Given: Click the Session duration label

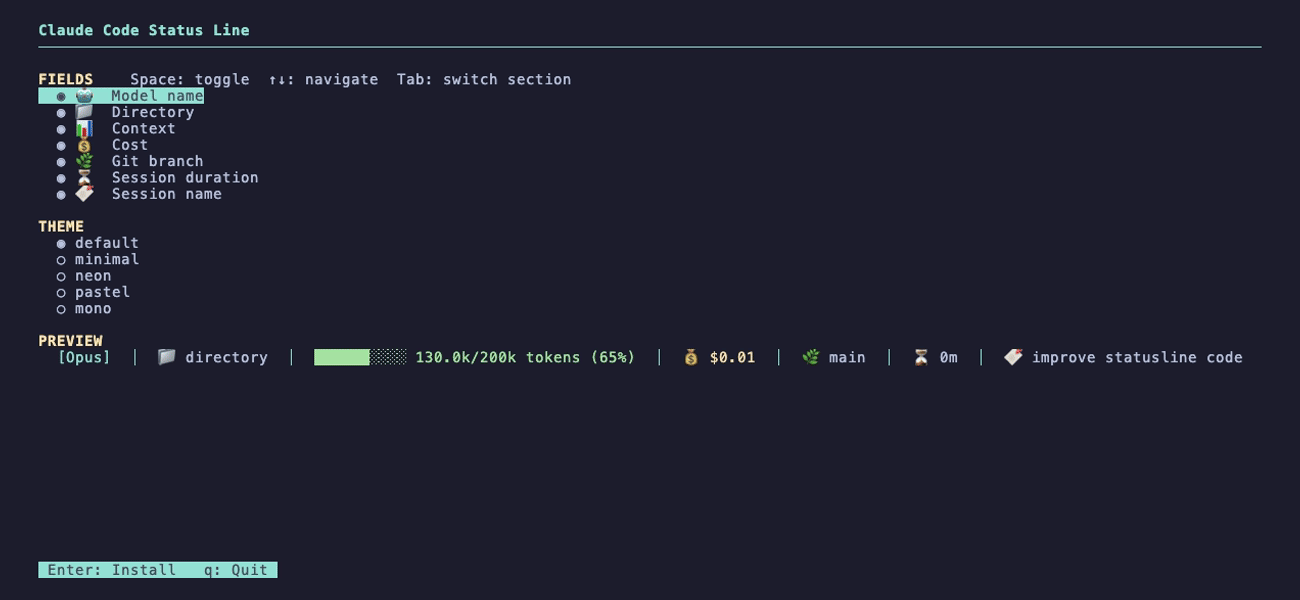Looking at the screenshot, I should pyautogui.click(x=185, y=177).
